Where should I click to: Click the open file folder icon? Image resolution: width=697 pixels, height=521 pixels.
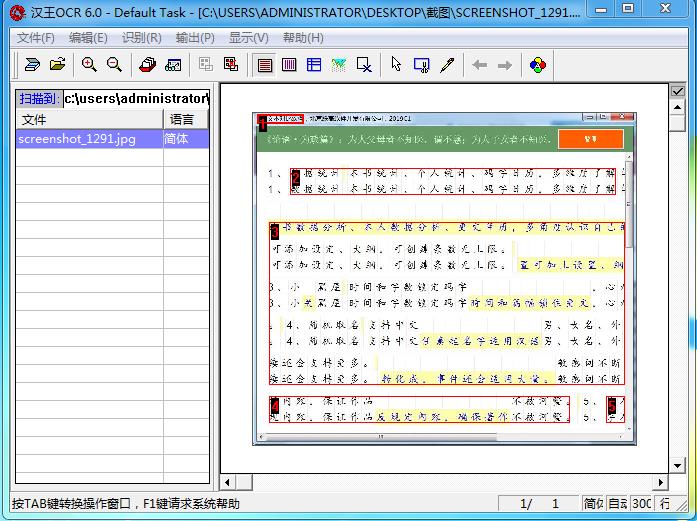[58, 65]
